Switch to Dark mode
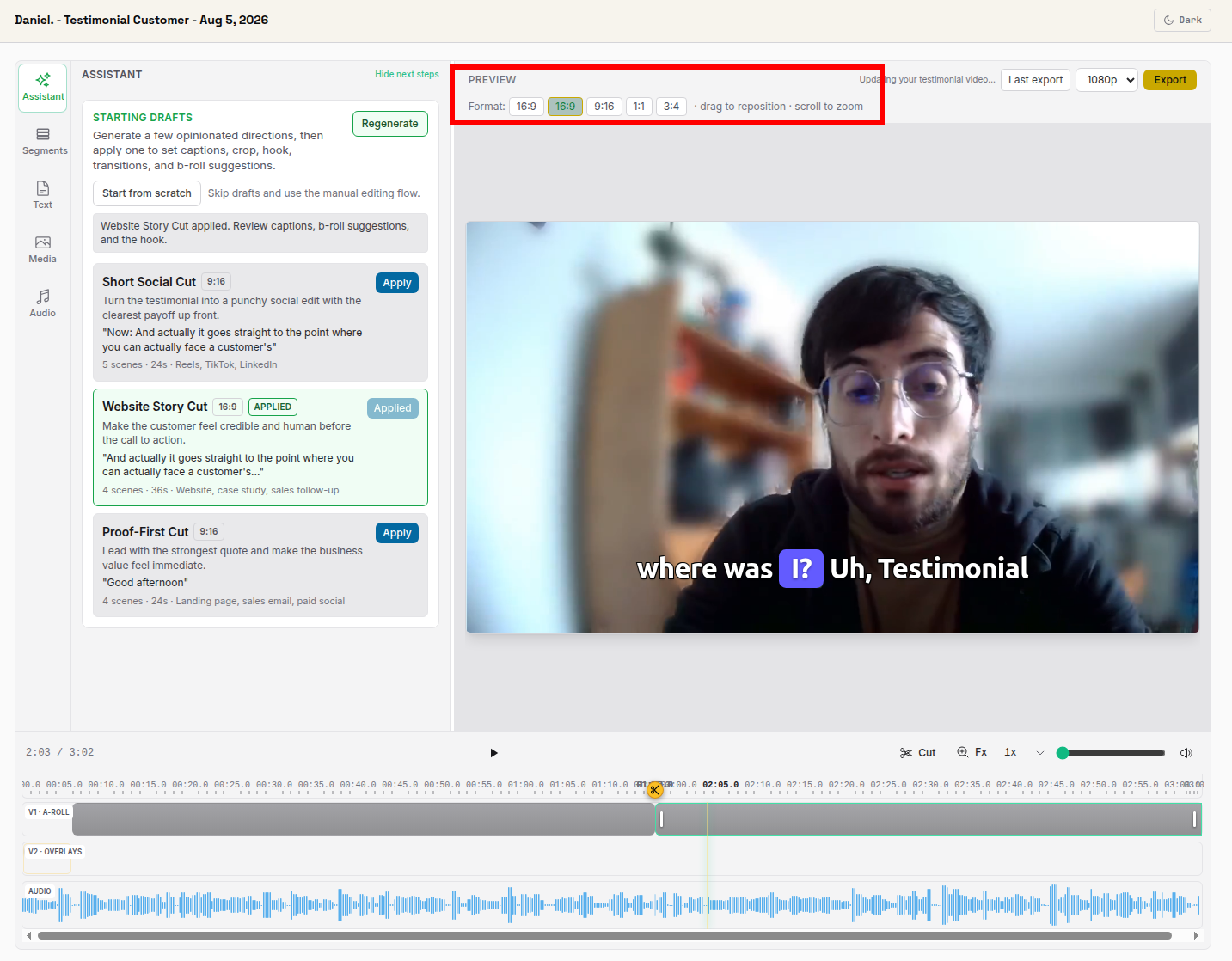 pos(1182,20)
